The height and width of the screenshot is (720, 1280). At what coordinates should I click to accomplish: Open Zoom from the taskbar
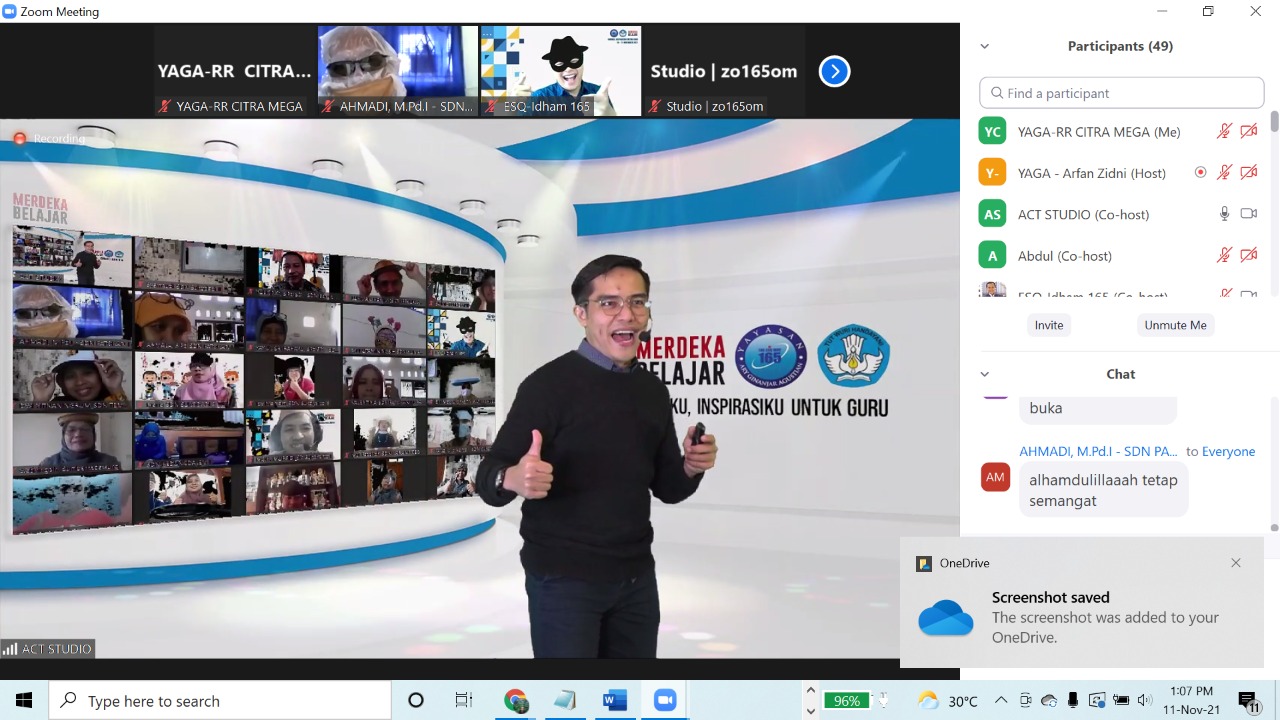pyautogui.click(x=665, y=701)
